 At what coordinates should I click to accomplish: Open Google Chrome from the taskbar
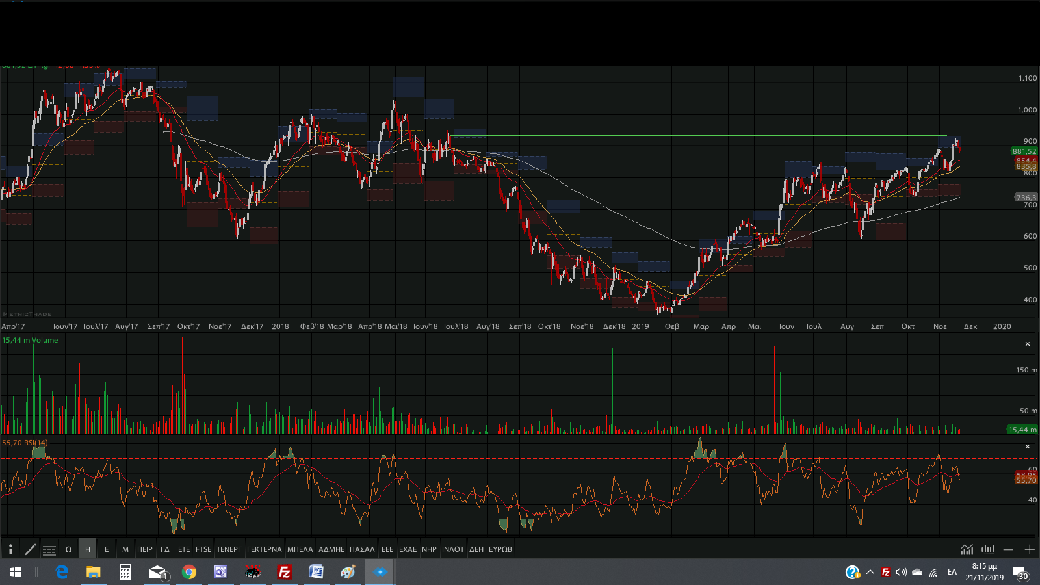189,572
